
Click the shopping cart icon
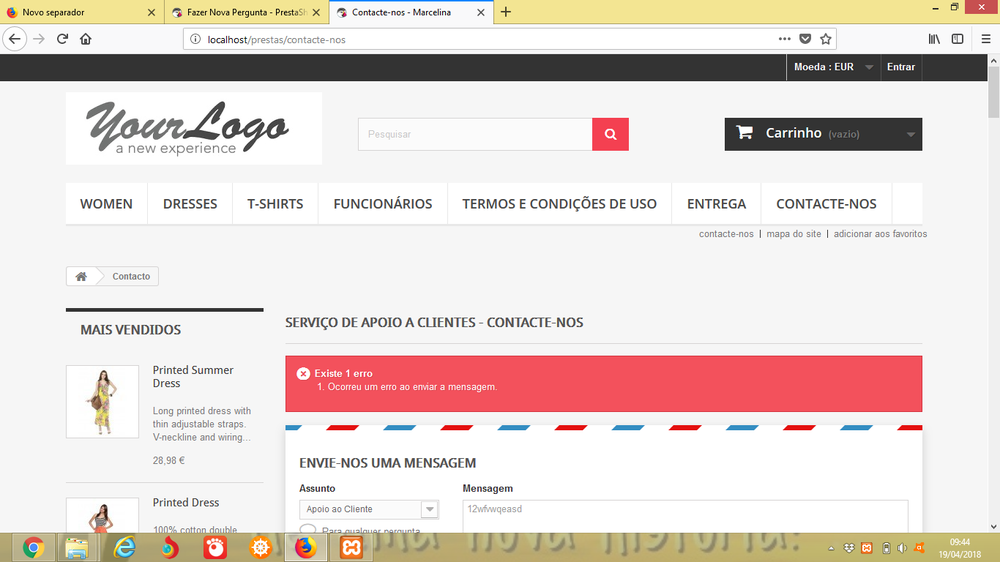744,133
